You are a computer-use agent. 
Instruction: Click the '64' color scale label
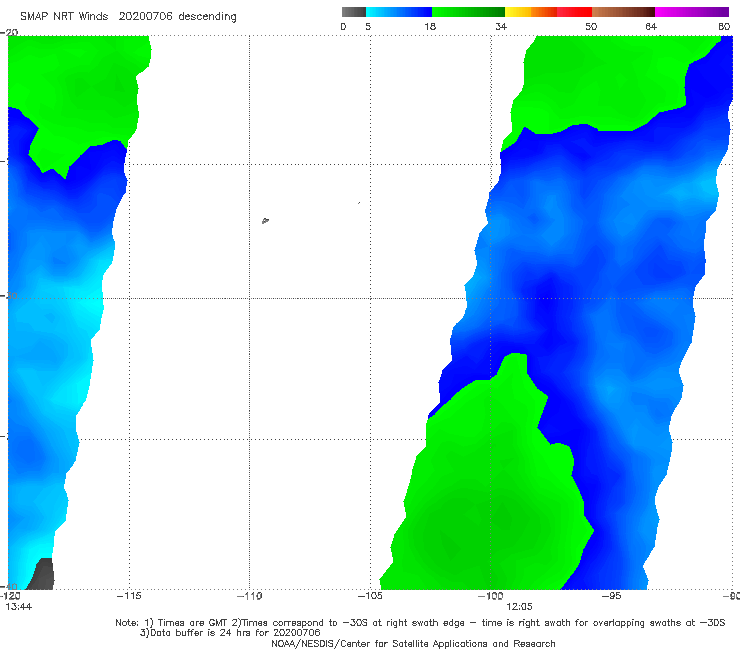pyautogui.click(x=651, y=26)
